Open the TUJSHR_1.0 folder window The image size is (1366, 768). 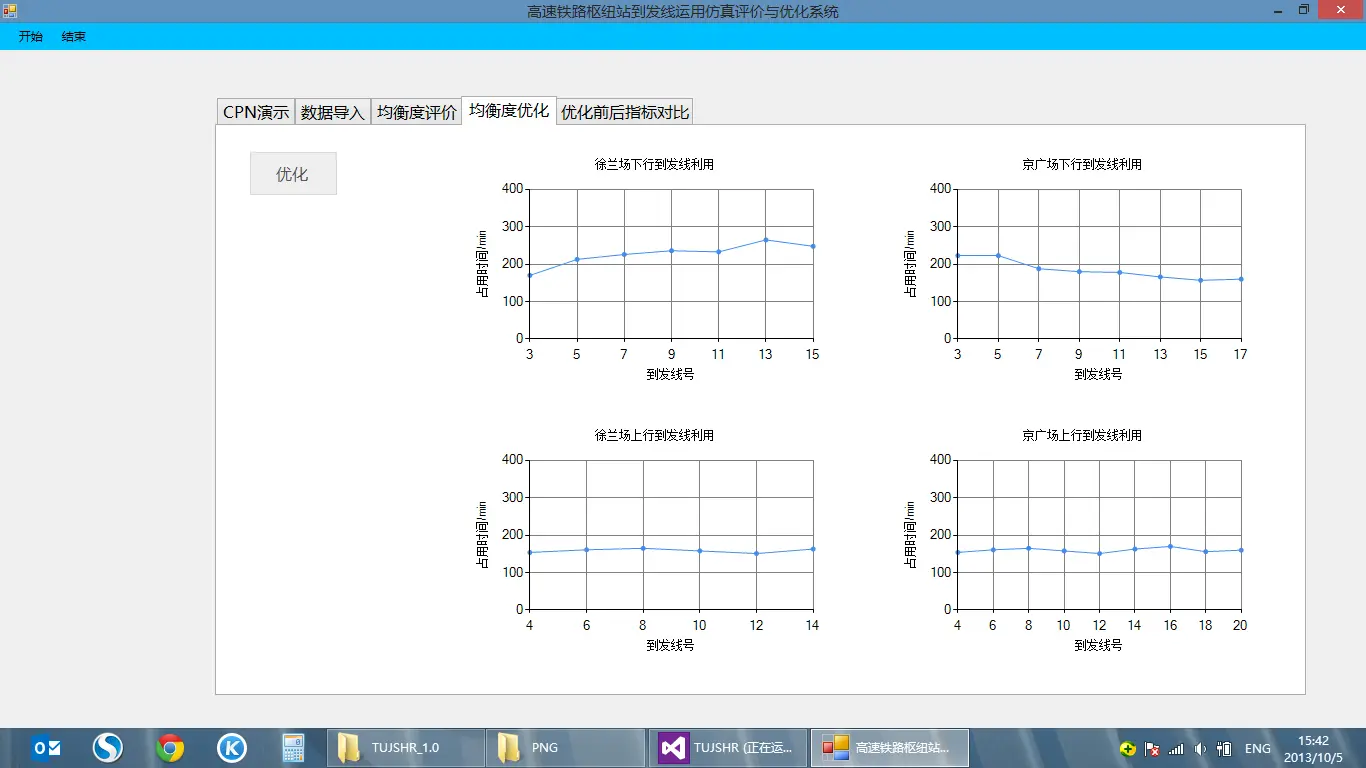[x=405, y=748]
